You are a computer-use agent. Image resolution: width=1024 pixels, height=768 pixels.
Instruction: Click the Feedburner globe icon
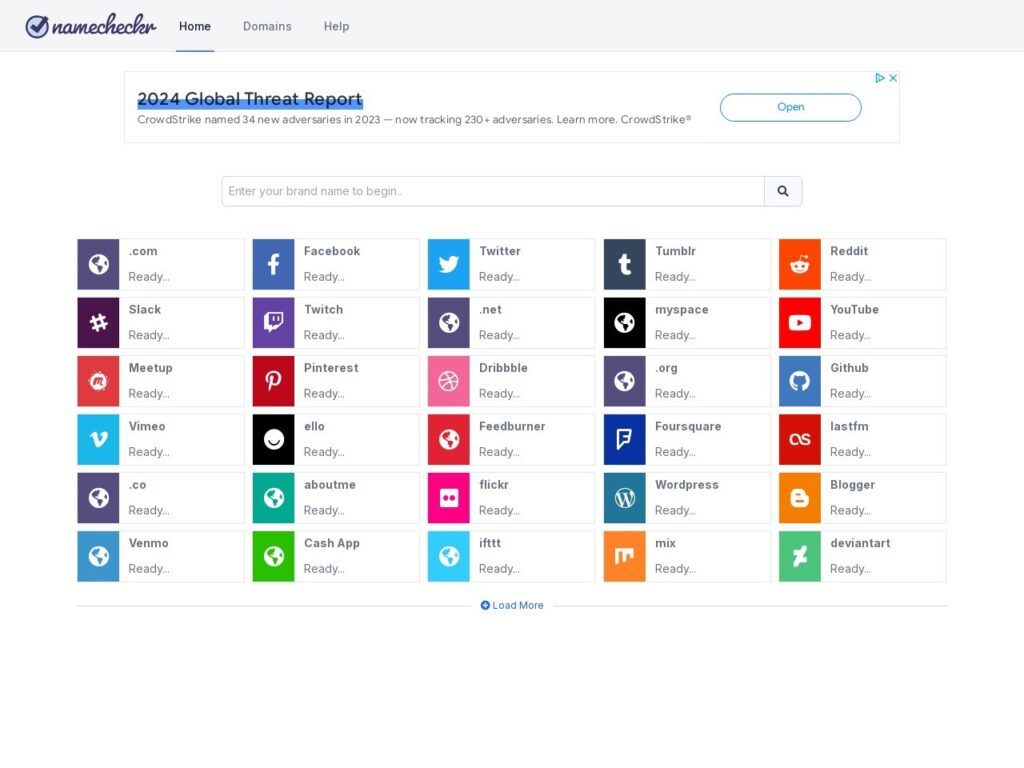pos(448,440)
